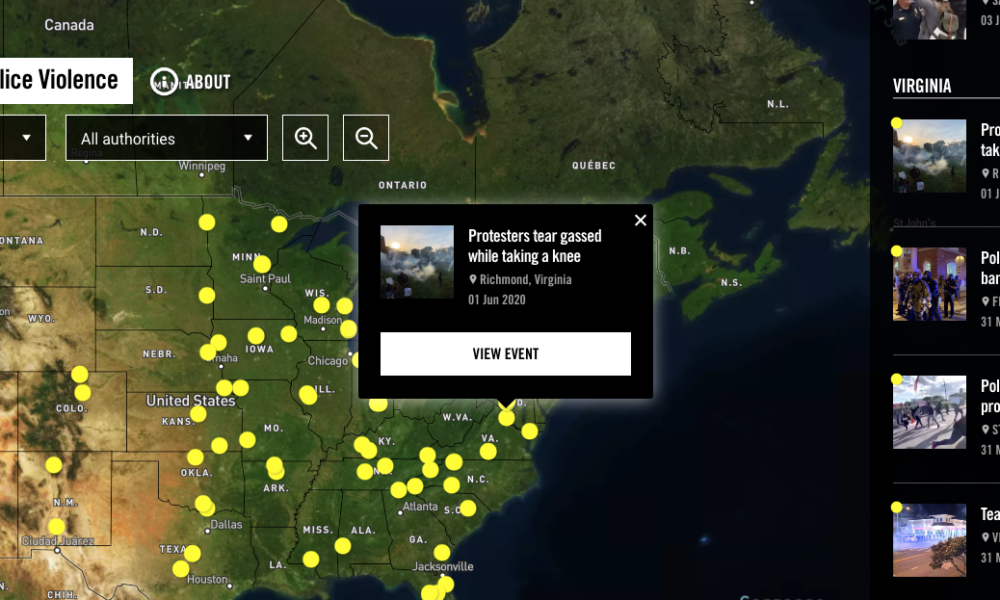Image resolution: width=1000 pixels, height=600 pixels.
Task: Click the zoom in magnifier icon
Action: (x=305, y=137)
